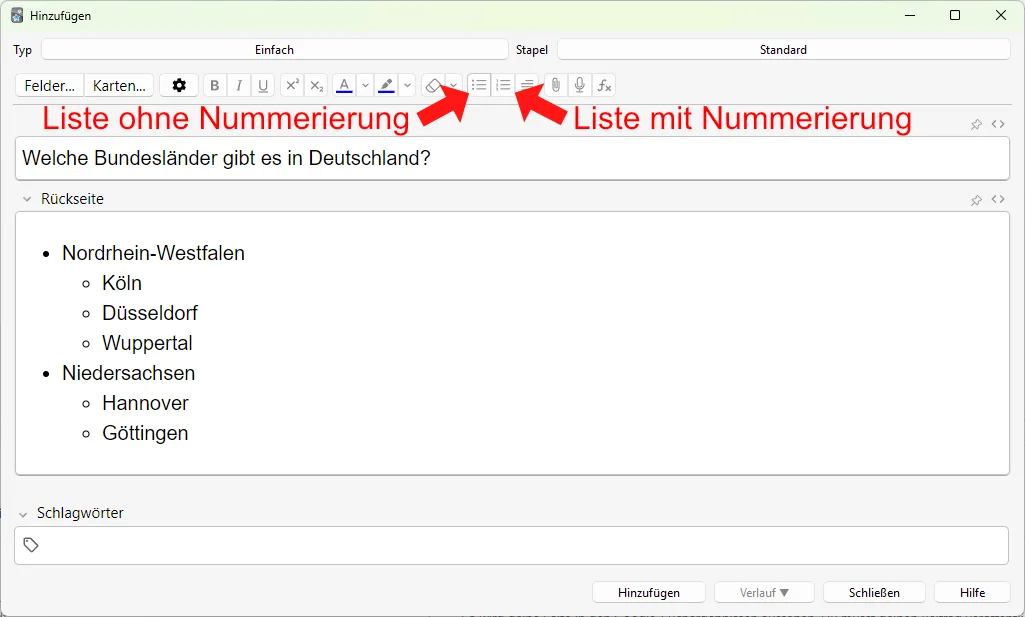Click the Schließen button
The image size is (1025, 617).
tap(874, 593)
